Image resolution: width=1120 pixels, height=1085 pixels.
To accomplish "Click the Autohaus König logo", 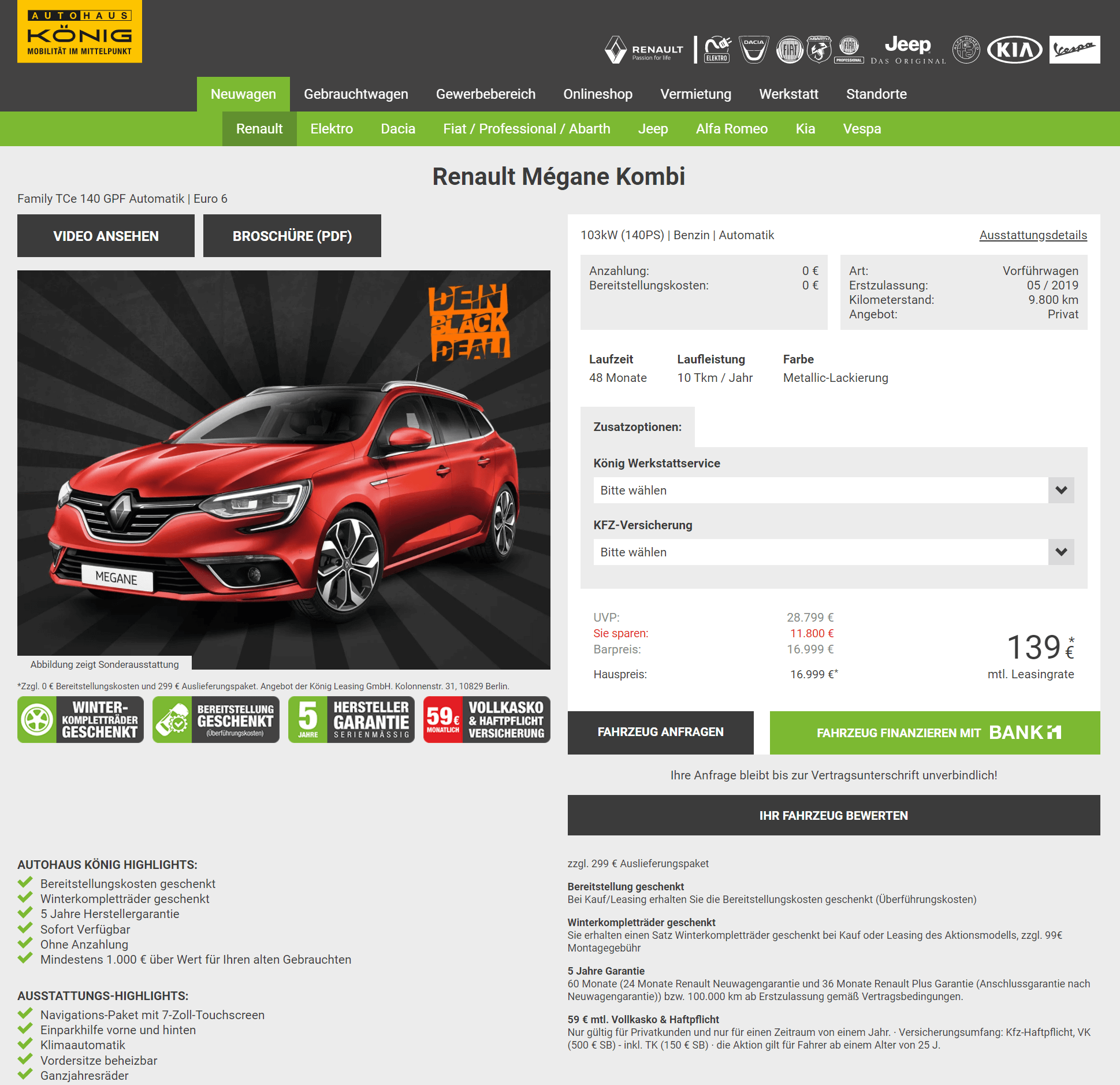I will pos(80,31).
